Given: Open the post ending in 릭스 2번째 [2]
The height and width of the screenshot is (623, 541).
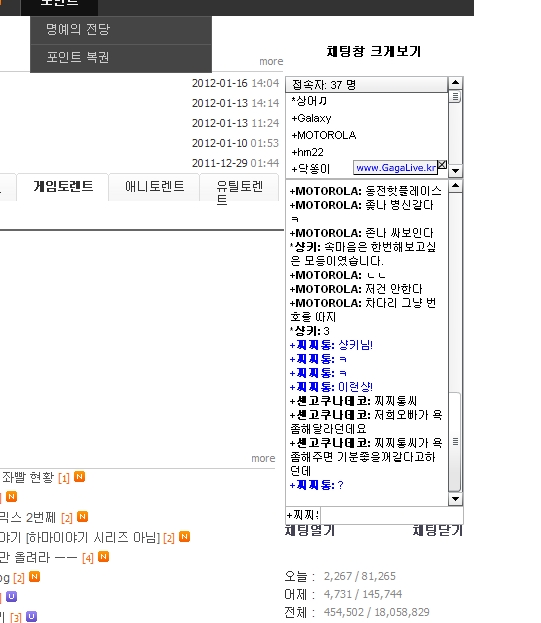Looking at the screenshot, I should (37, 517).
